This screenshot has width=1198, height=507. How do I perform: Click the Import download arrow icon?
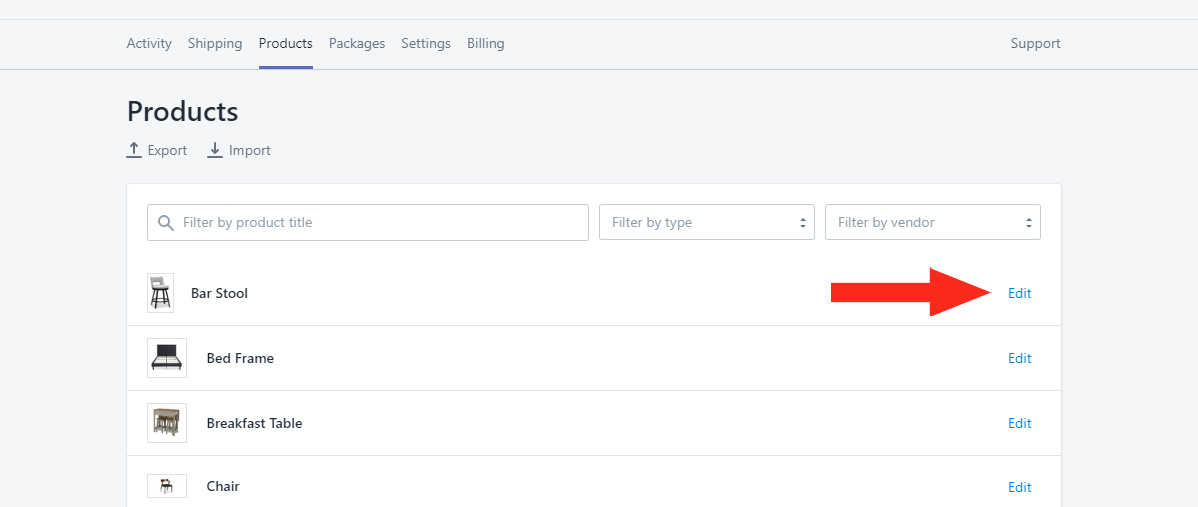point(215,150)
